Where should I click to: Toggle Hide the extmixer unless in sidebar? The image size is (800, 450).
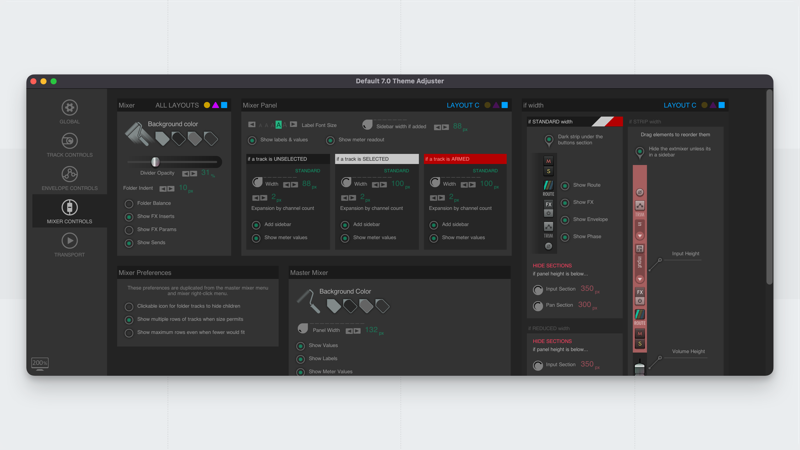point(639,152)
